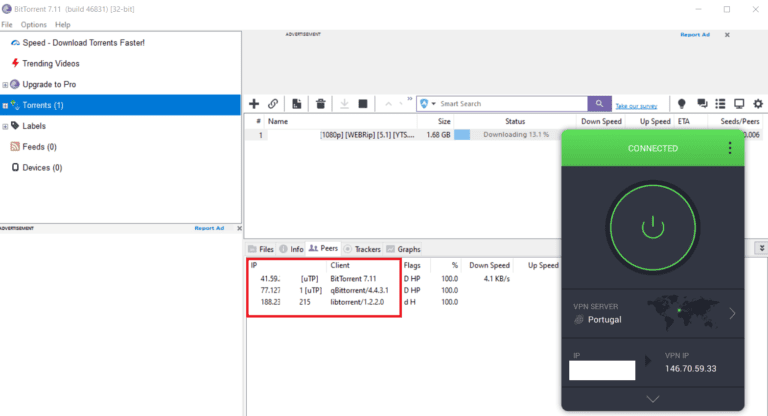Click the Stop torrent square icon
Image resolution: width=768 pixels, height=416 pixels.
(x=362, y=104)
